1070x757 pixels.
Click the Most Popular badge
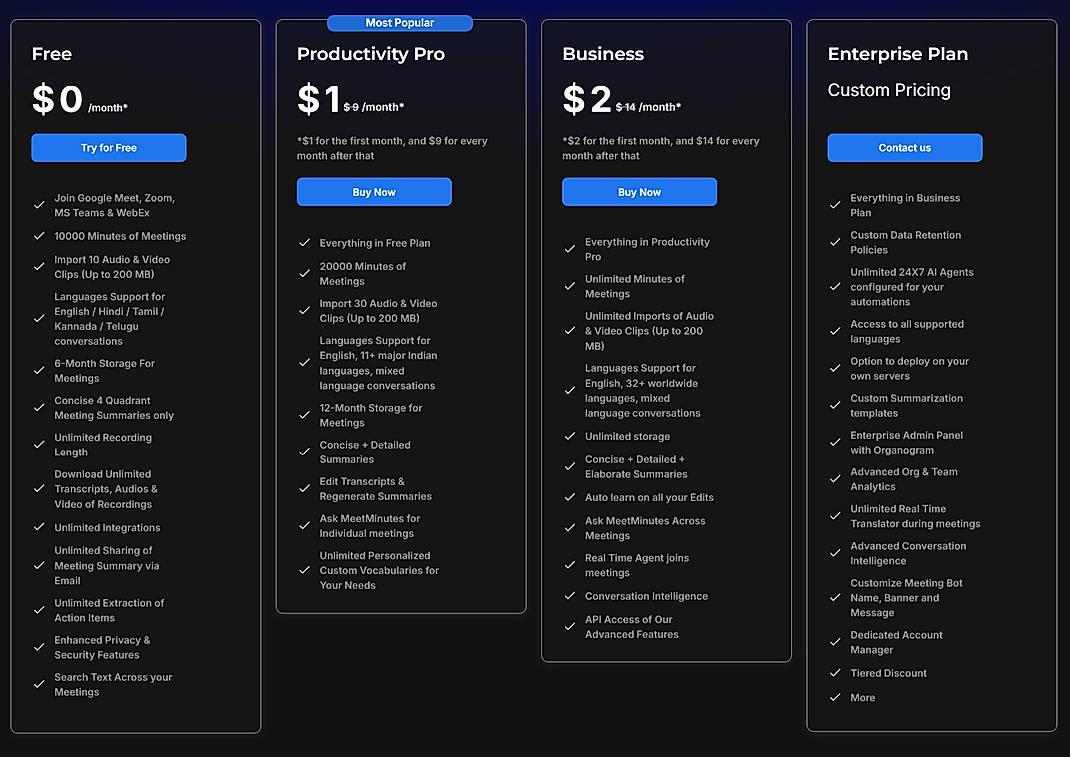[400, 22]
